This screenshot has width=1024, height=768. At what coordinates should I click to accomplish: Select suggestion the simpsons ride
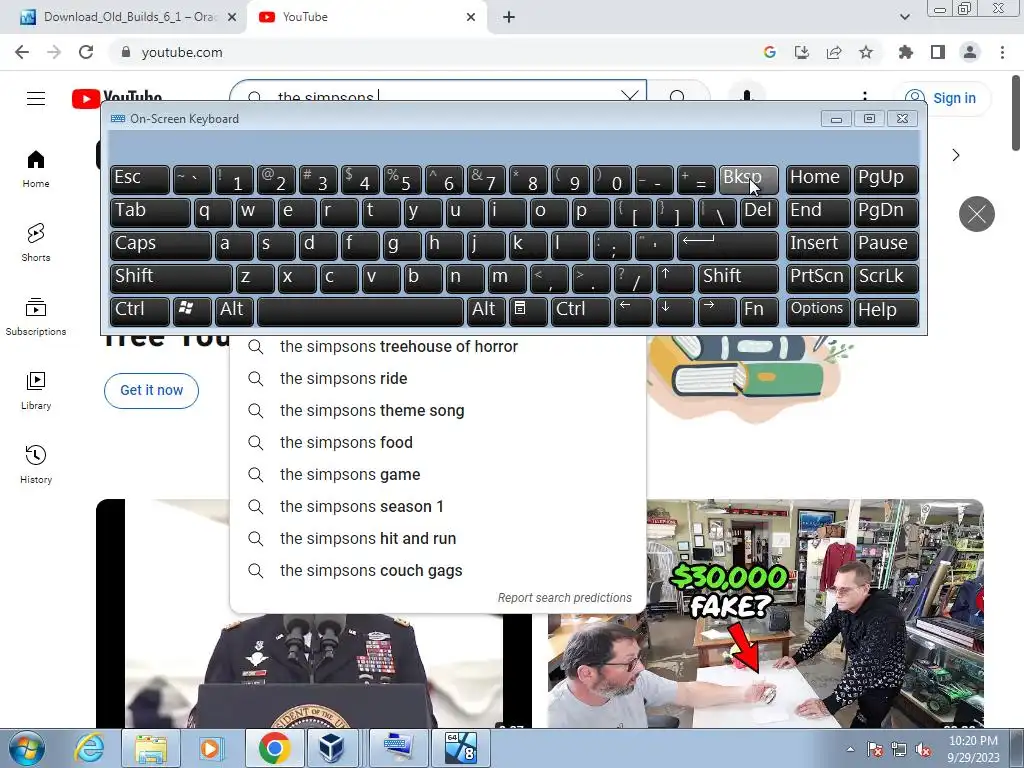coord(438,379)
